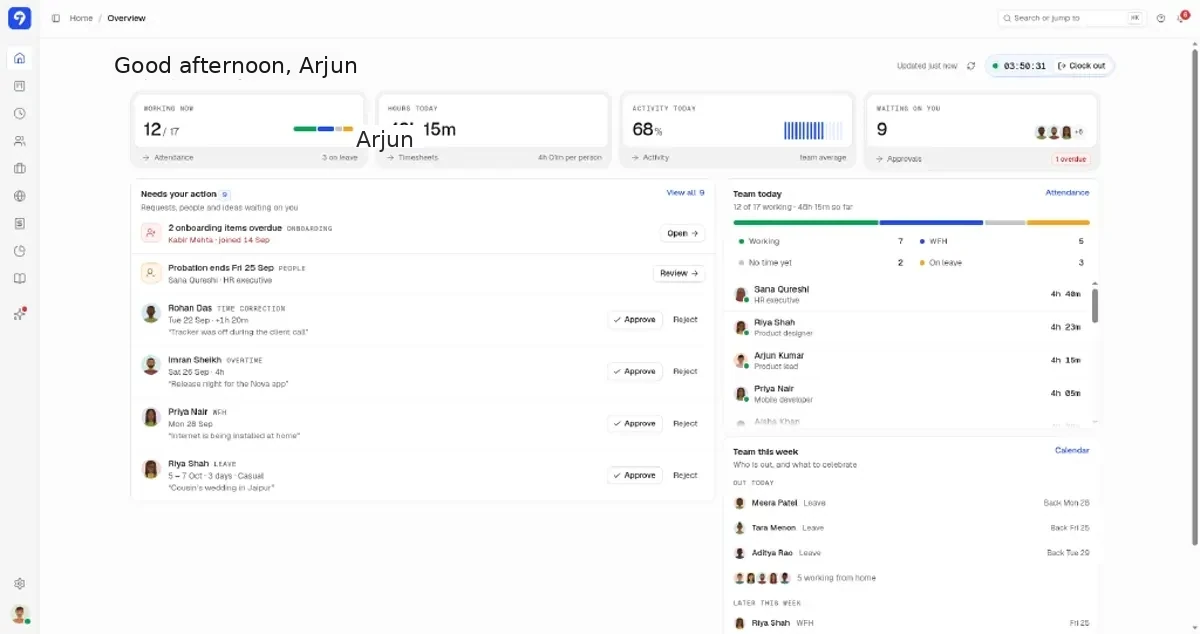Click the avatar group in Waiting on you card
The image size is (1200, 634).
click(x=1058, y=132)
